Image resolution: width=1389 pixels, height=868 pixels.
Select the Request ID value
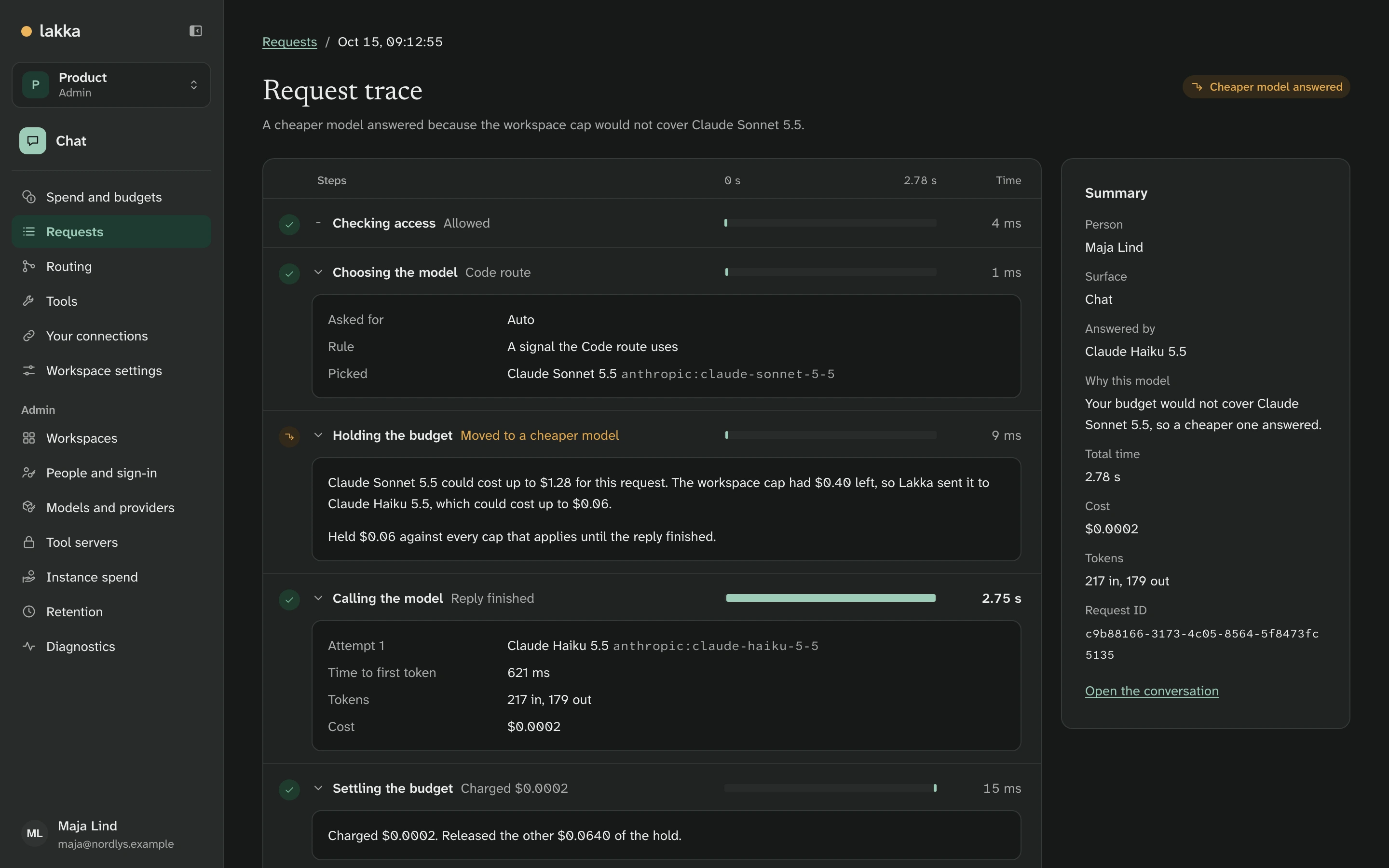[x=1202, y=644]
